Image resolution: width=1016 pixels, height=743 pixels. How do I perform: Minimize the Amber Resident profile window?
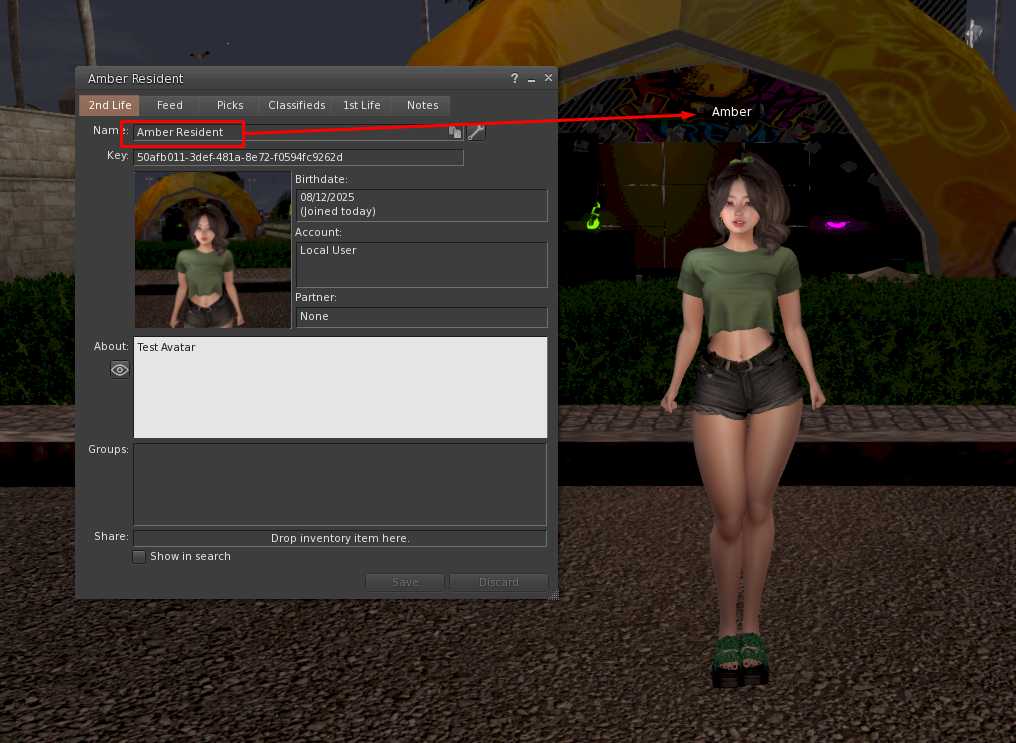click(x=531, y=79)
